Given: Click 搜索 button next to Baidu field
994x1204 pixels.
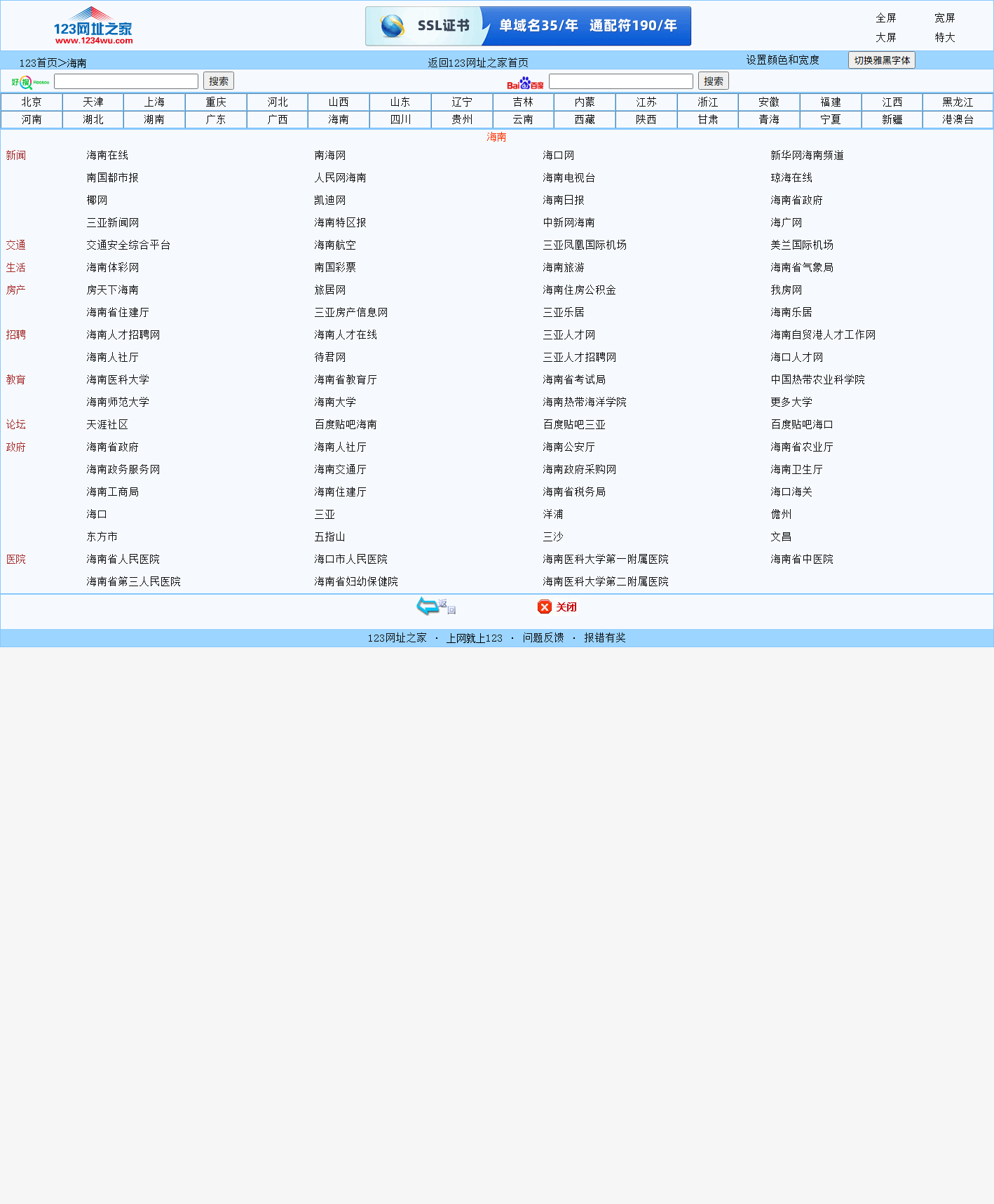Looking at the screenshot, I should pyautogui.click(x=714, y=81).
